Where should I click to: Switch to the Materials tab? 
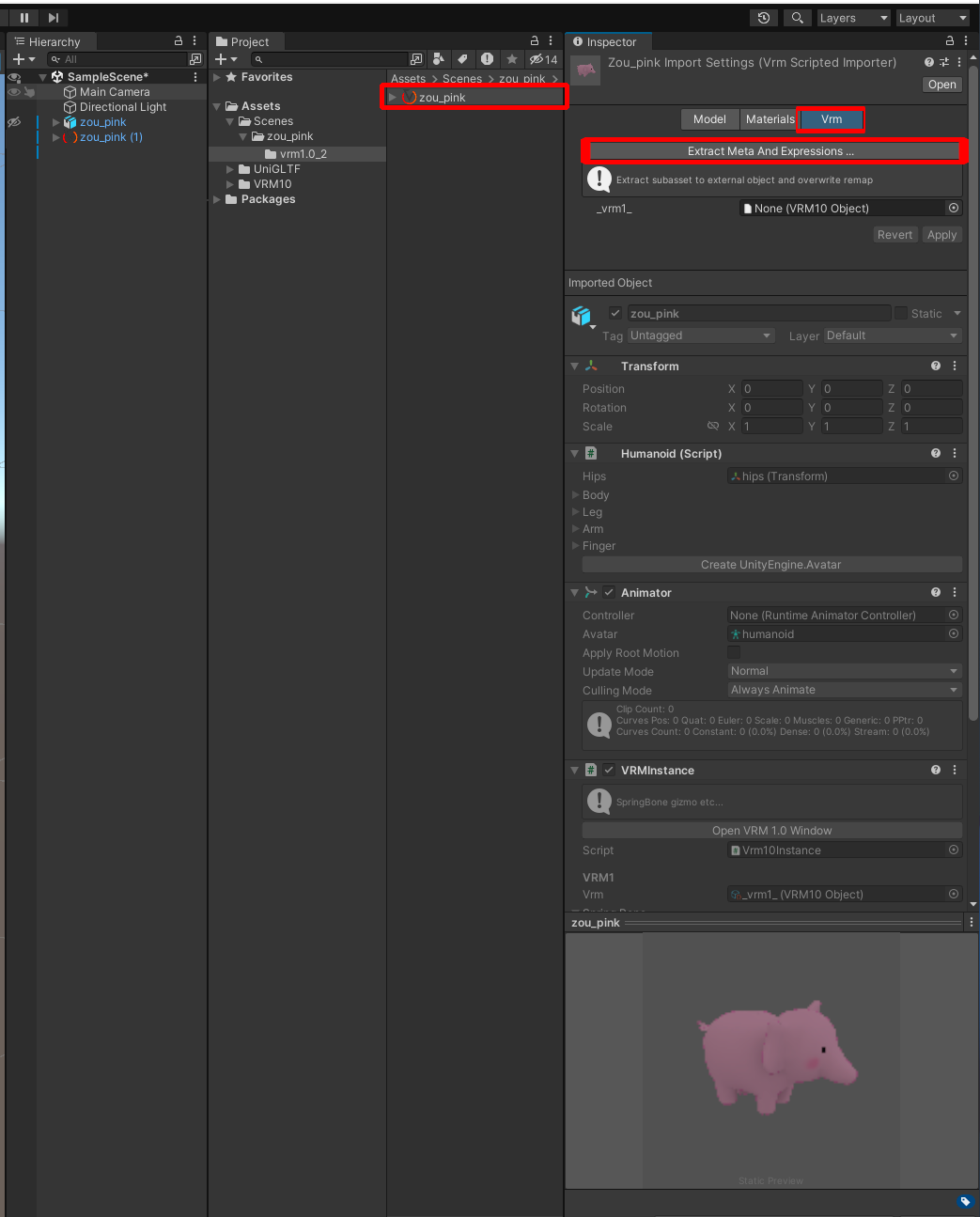pos(770,119)
